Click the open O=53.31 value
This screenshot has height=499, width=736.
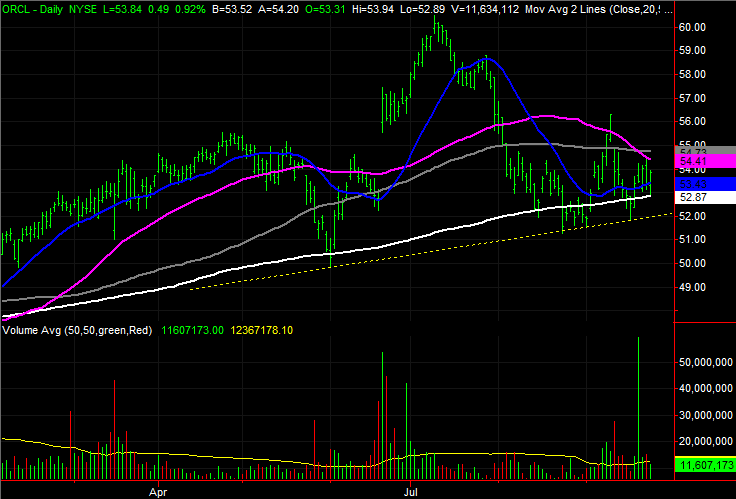pyautogui.click(x=325, y=9)
